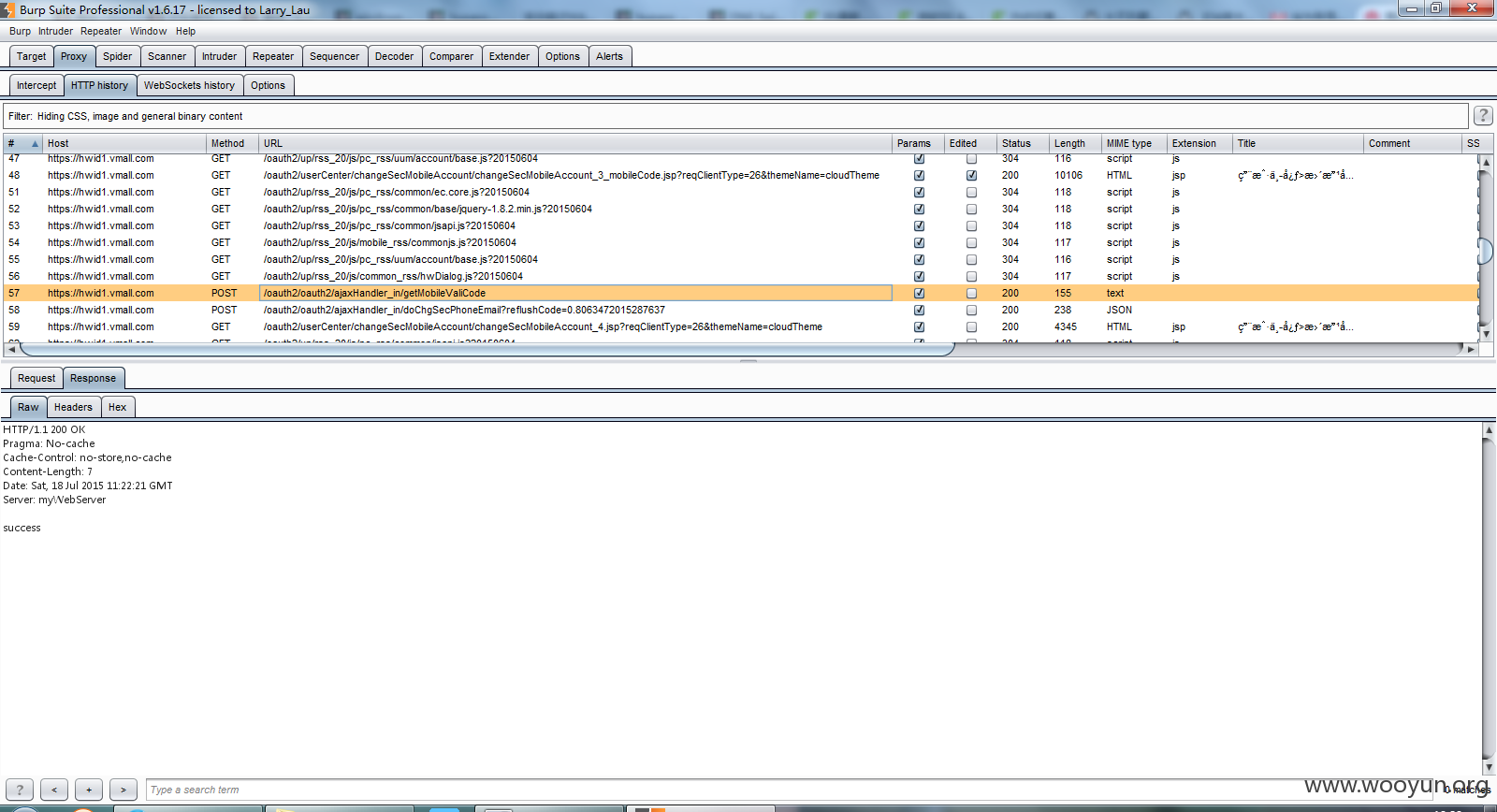Screen dimensions: 1497x812
Task: Click the plus button beside search
Action: coord(89,790)
